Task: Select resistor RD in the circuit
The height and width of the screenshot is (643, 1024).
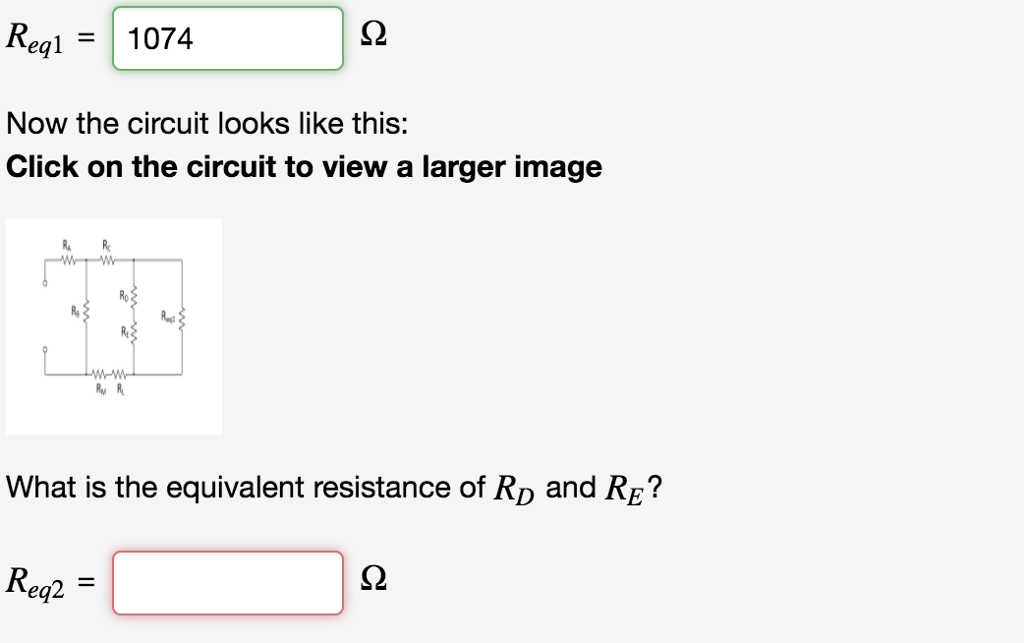Action: click(x=134, y=295)
